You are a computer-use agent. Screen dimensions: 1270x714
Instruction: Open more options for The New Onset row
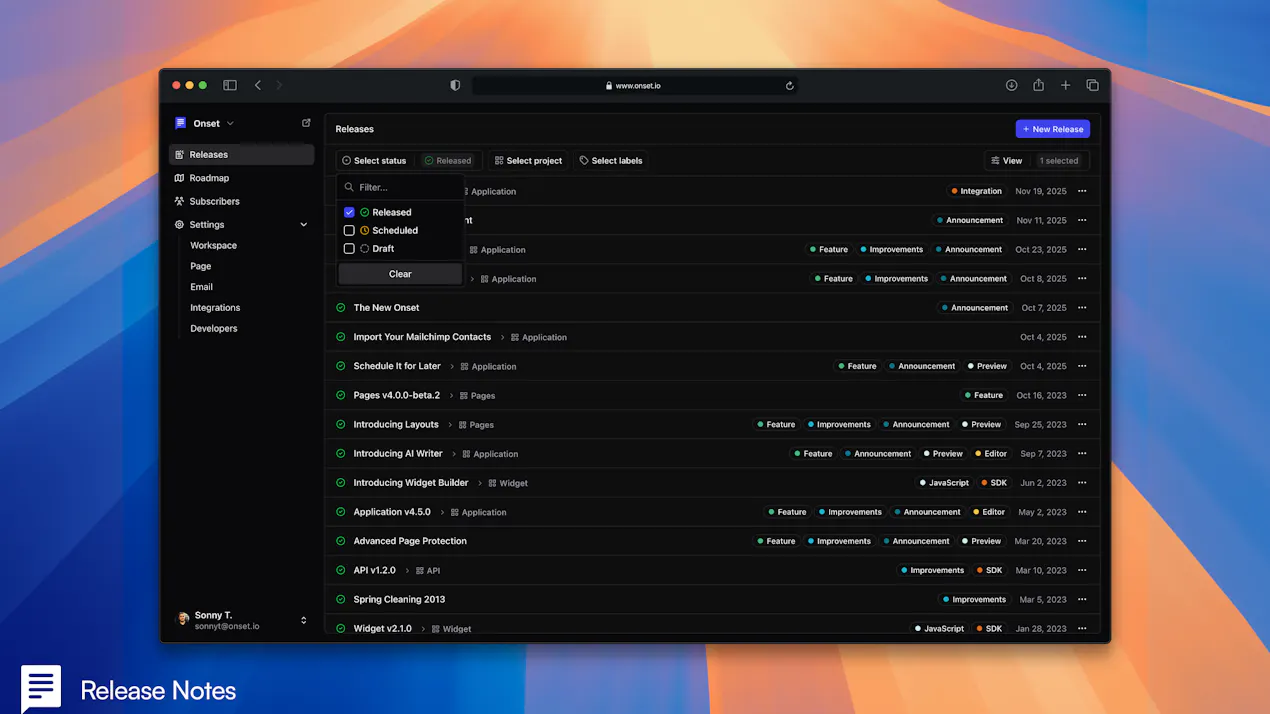(x=1082, y=308)
